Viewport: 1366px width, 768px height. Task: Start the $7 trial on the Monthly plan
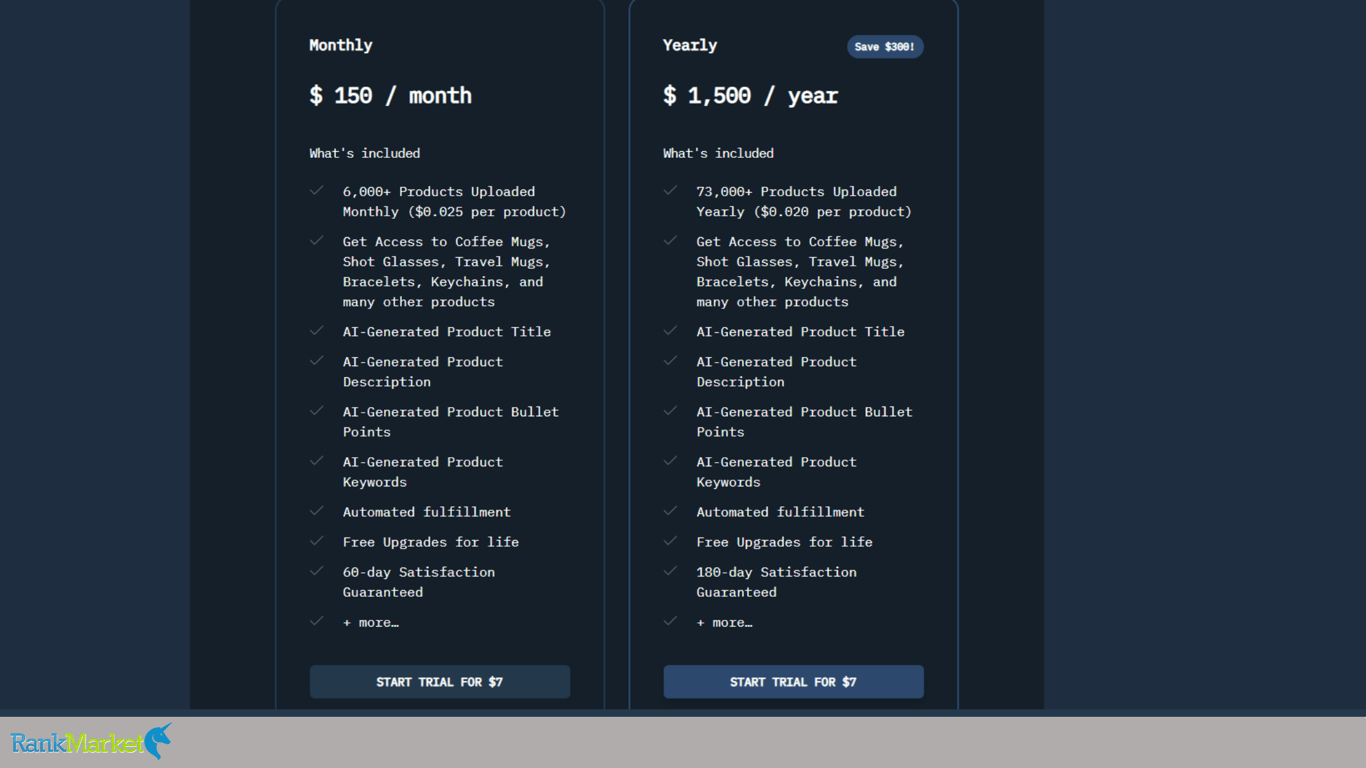[440, 682]
